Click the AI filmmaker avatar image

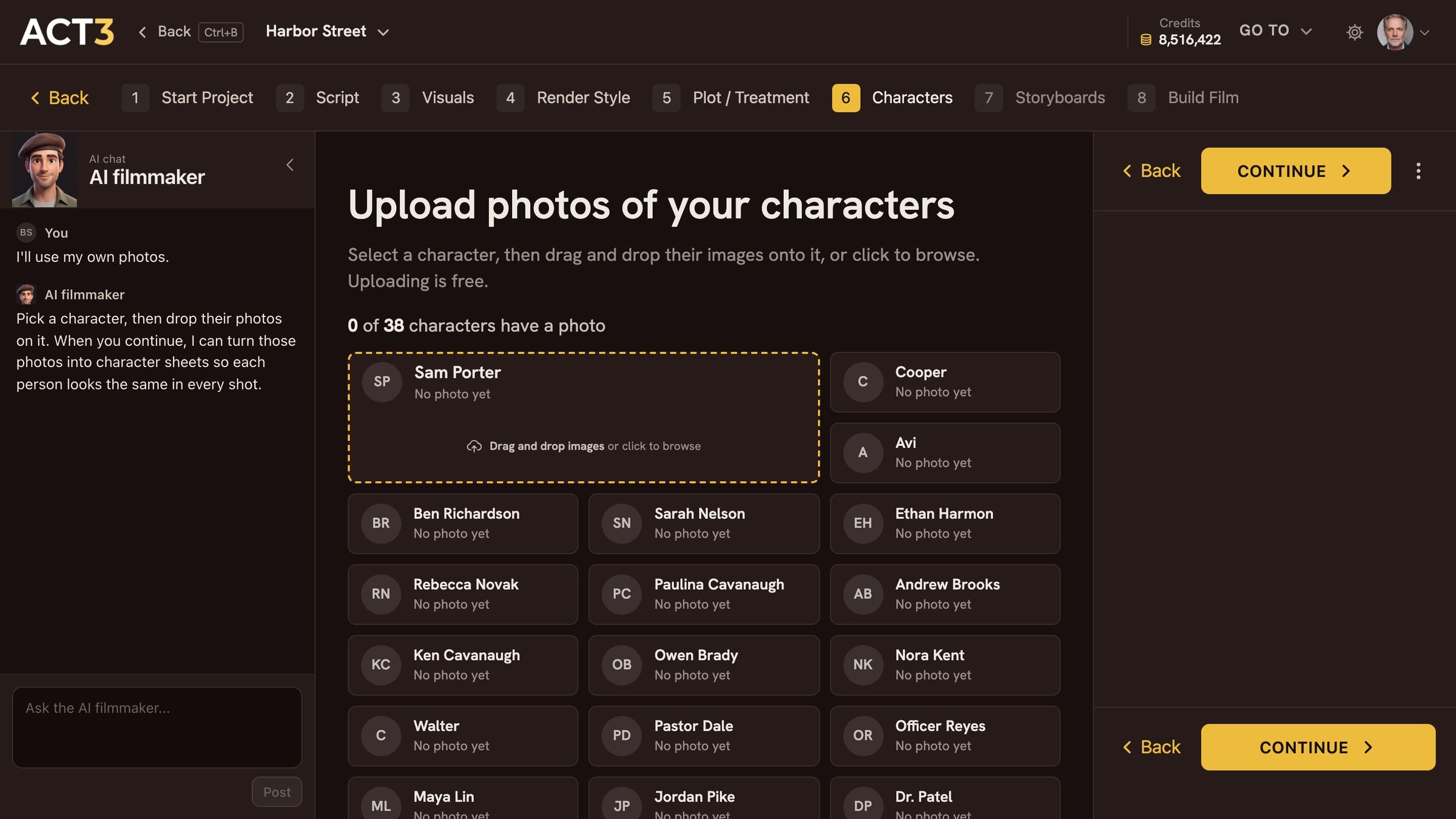[44, 170]
